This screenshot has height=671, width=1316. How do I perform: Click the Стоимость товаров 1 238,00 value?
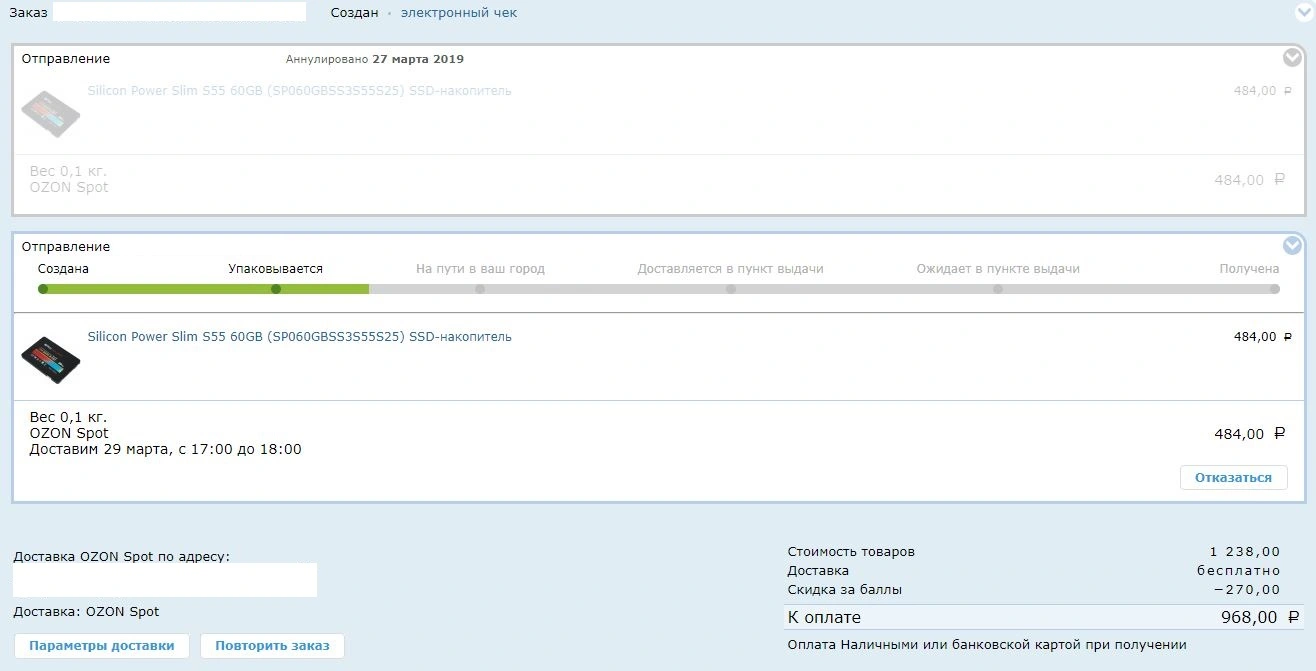pos(1245,552)
